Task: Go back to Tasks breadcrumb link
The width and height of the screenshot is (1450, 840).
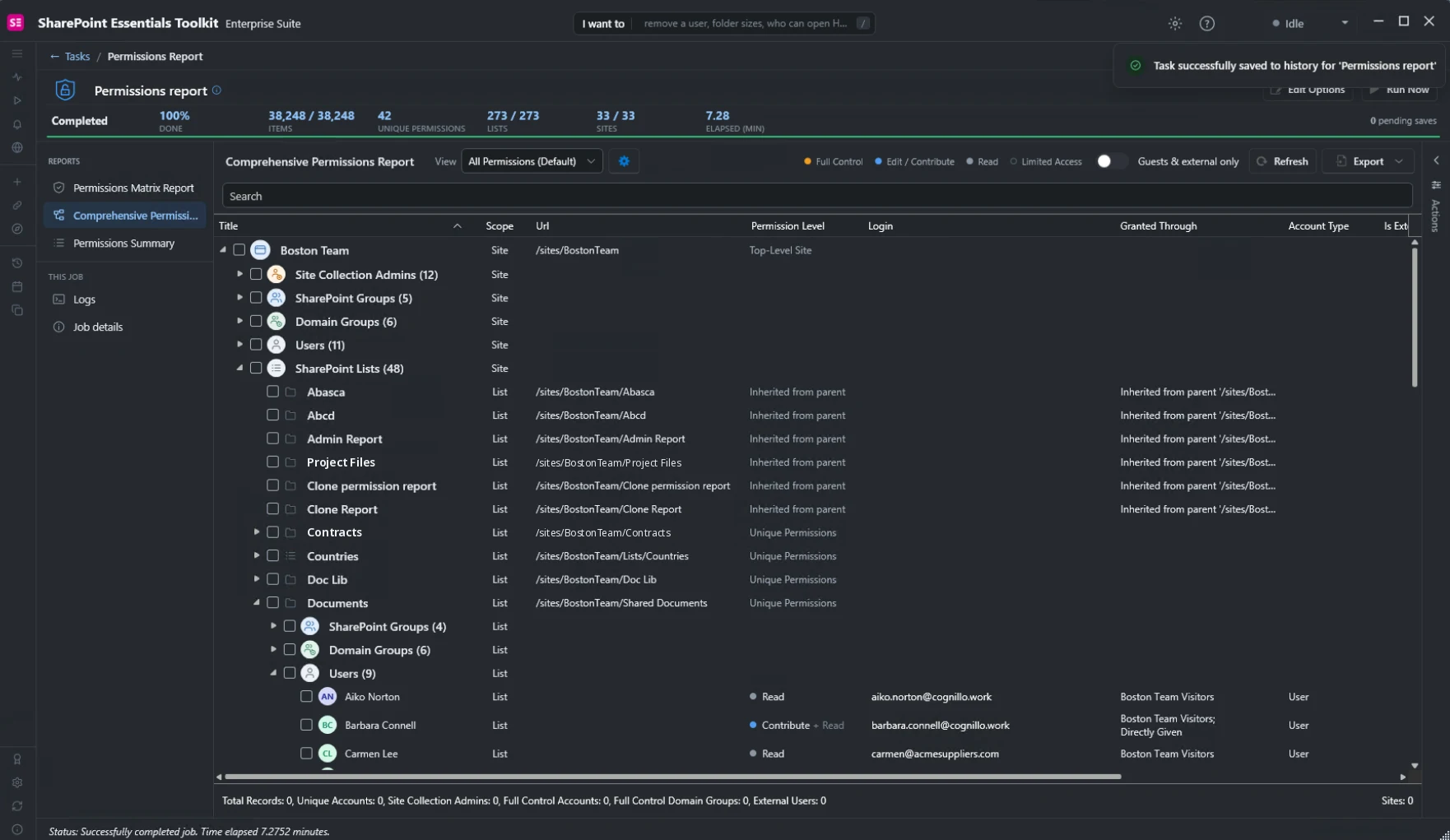Action: [x=70, y=57]
